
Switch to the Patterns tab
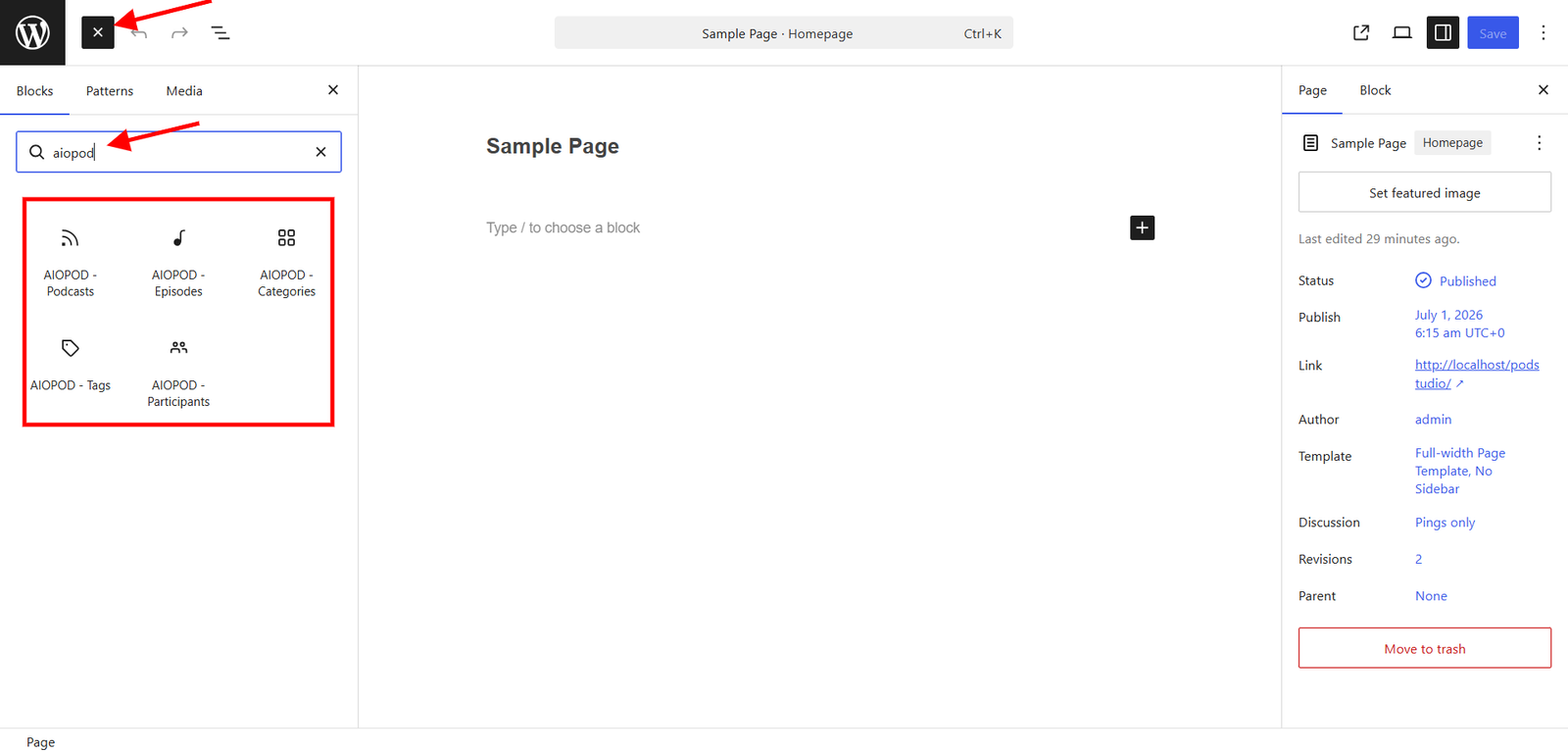(110, 91)
